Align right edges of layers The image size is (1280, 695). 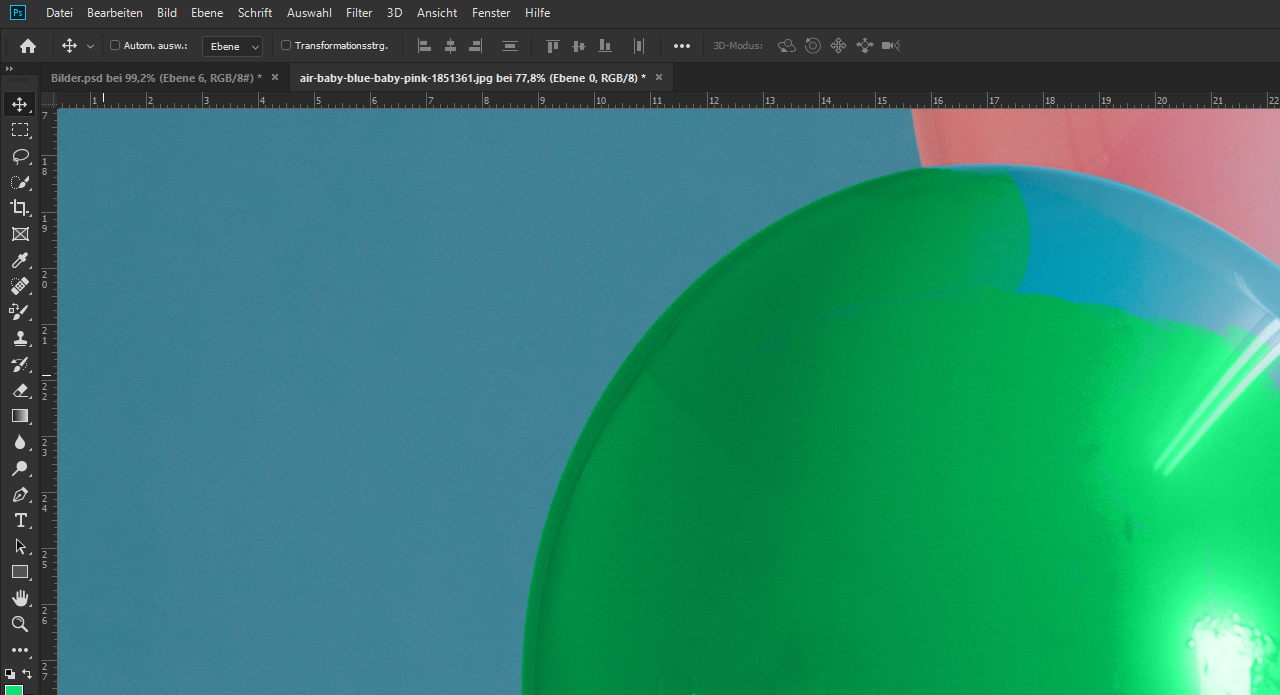pyautogui.click(x=476, y=45)
